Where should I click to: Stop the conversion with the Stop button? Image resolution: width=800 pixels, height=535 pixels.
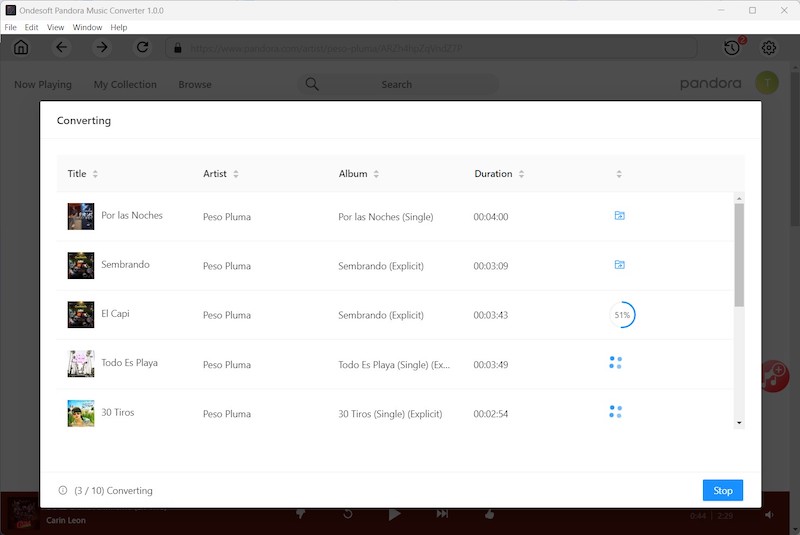(722, 490)
